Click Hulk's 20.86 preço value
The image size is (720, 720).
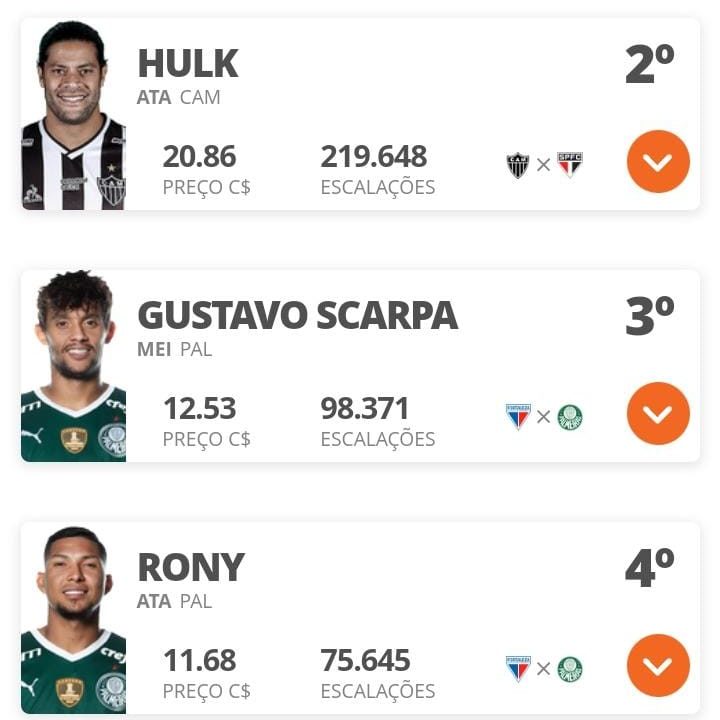coord(200,157)
